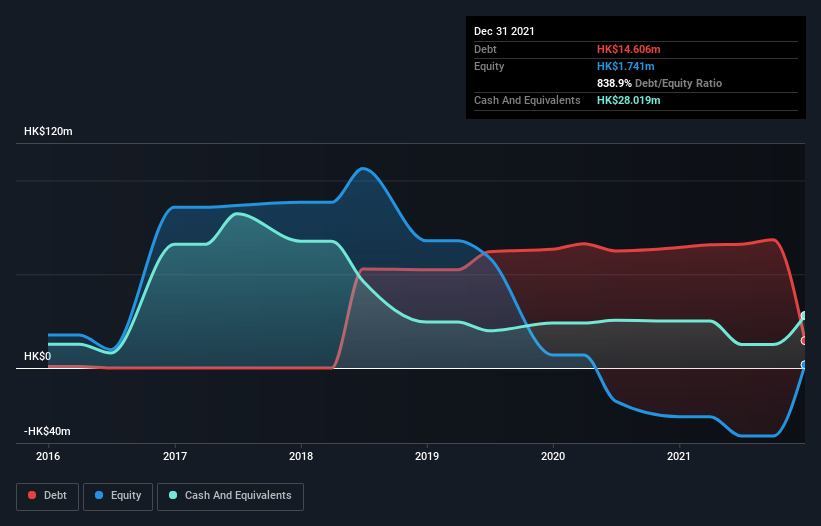Select the 2021 x-axis label
Screen dimensions: 821x526
(679, 456)
